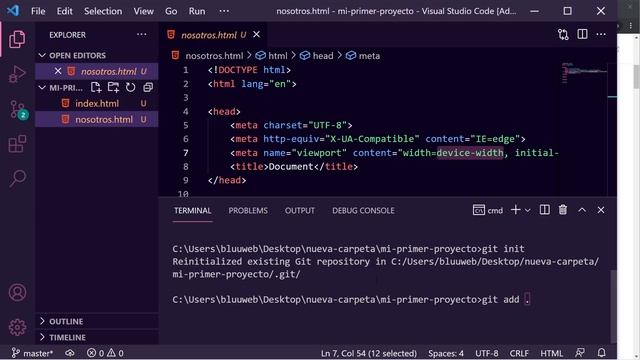The width and height of the screenshot is (640, 360).
Task: Maximize the panel size chevron
Action: [x=582, y=210]
